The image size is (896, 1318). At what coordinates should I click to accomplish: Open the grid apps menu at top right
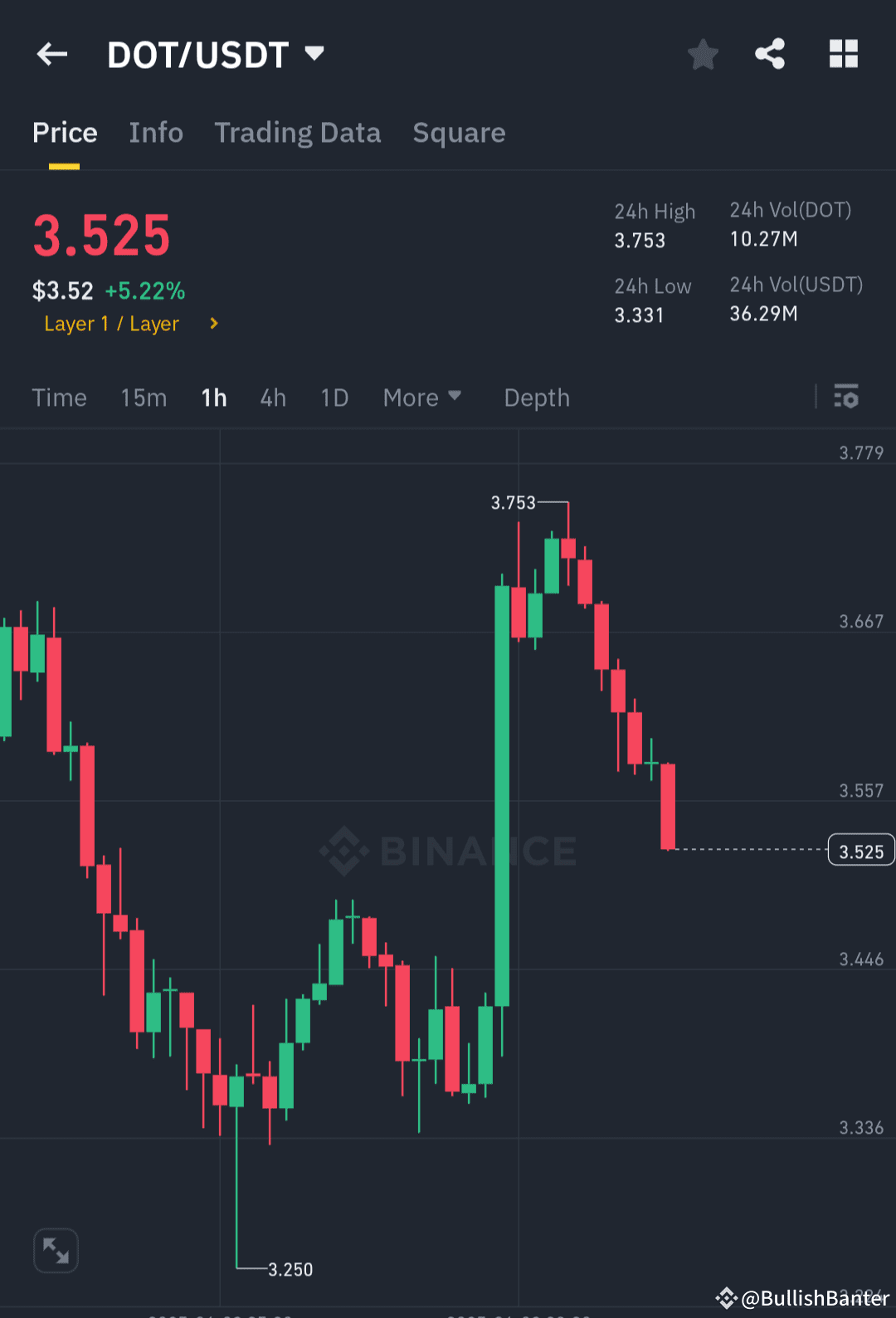click(x=844, y=53)
